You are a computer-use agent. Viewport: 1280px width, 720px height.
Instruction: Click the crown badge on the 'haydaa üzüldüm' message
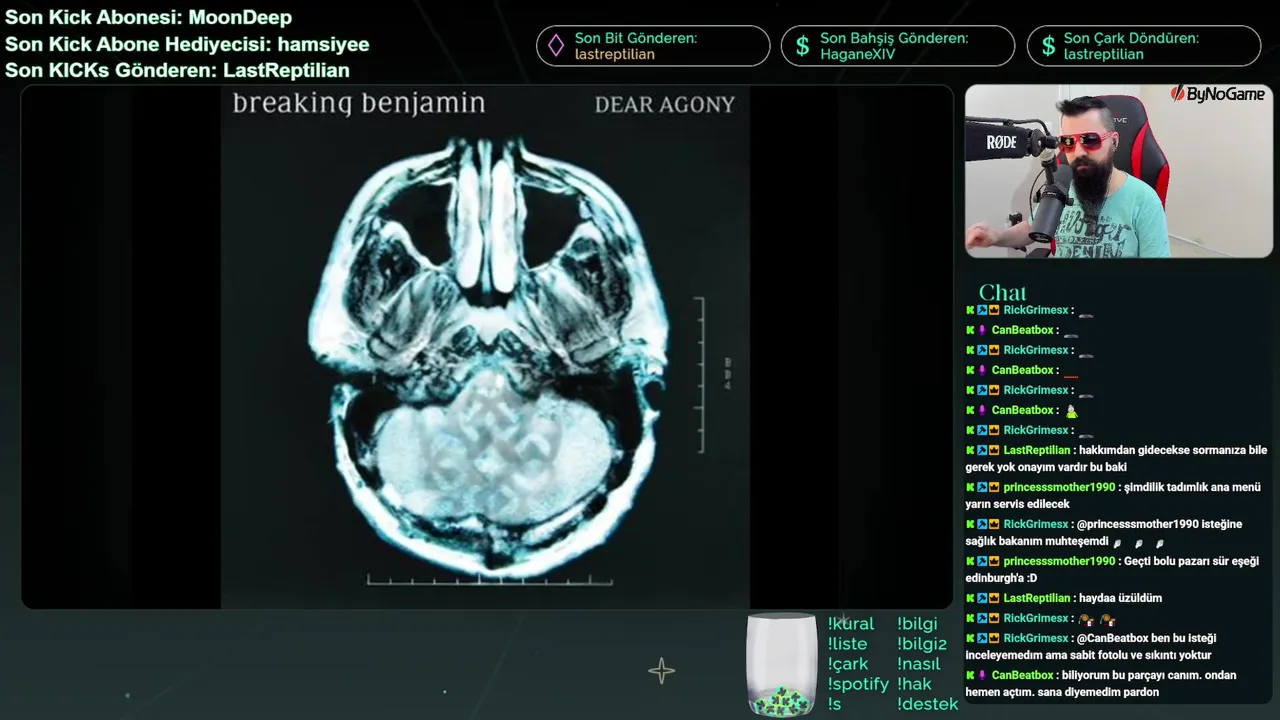click(x=994, y=598)
